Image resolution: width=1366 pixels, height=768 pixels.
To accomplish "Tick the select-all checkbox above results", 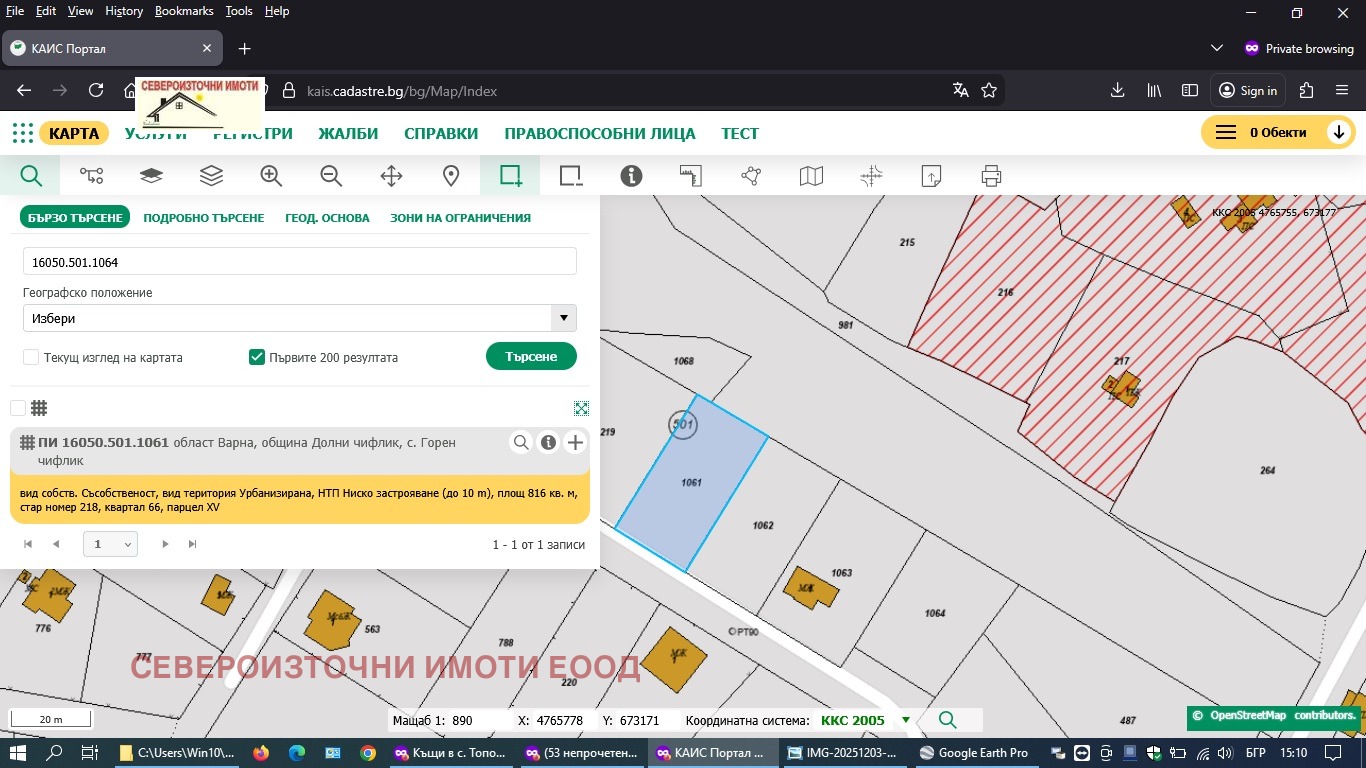I will point(18,408).
